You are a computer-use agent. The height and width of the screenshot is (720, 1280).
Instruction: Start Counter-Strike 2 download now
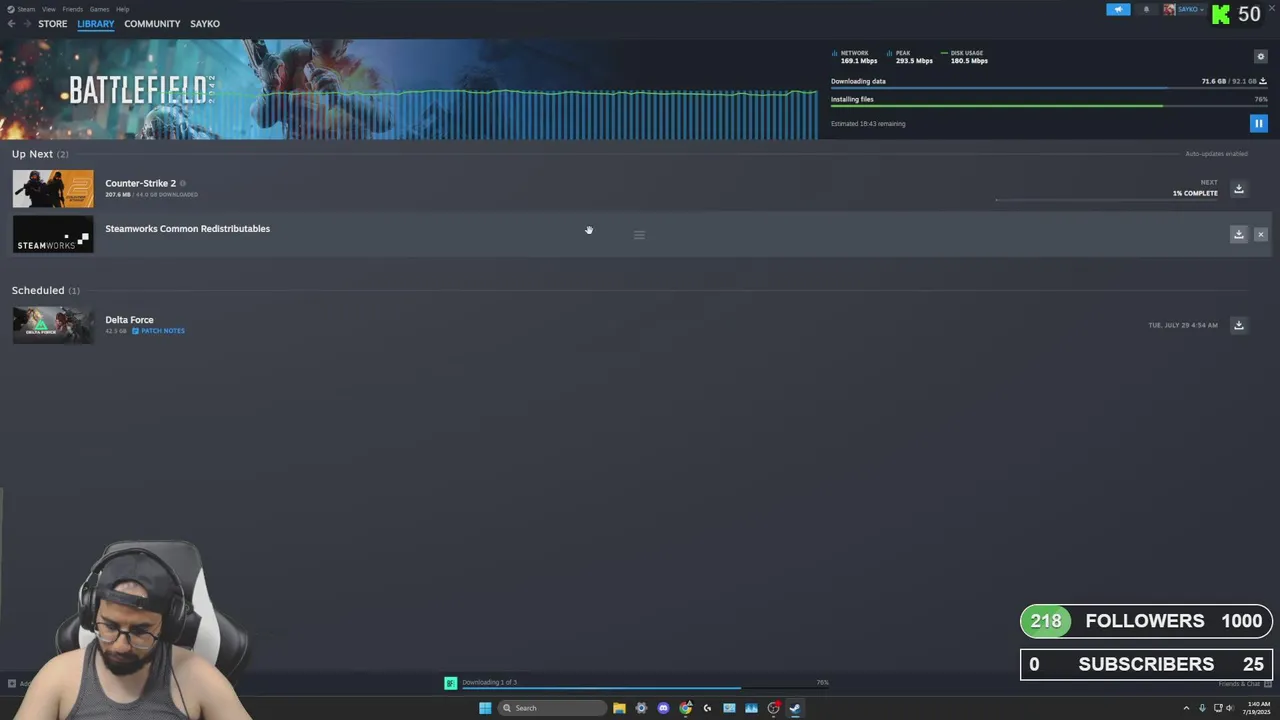click(1238, 189)
